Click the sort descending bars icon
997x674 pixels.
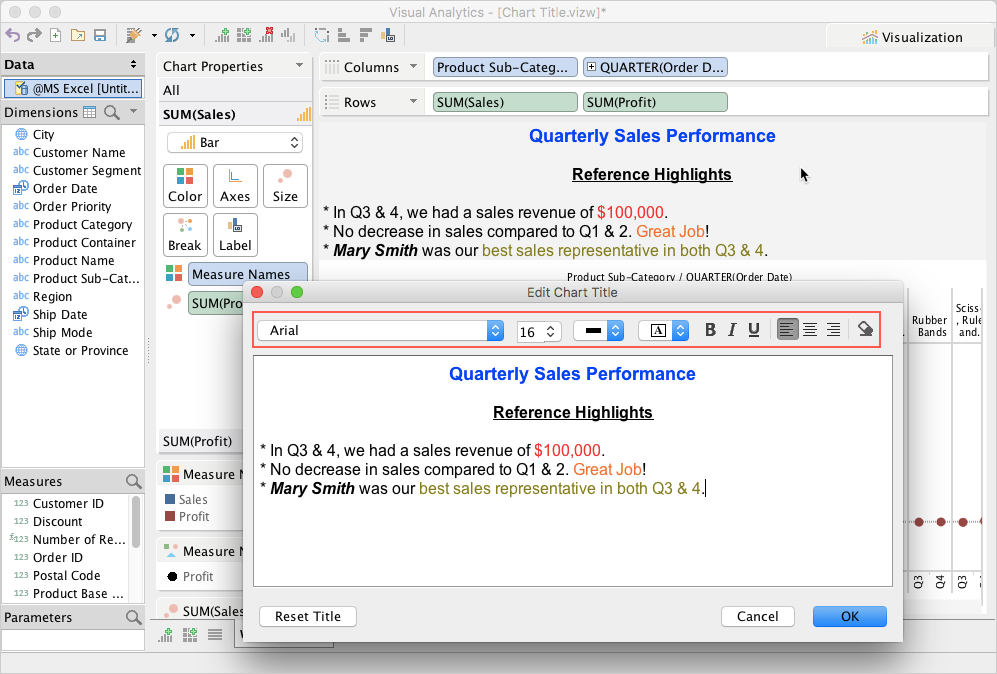(366, 36)
